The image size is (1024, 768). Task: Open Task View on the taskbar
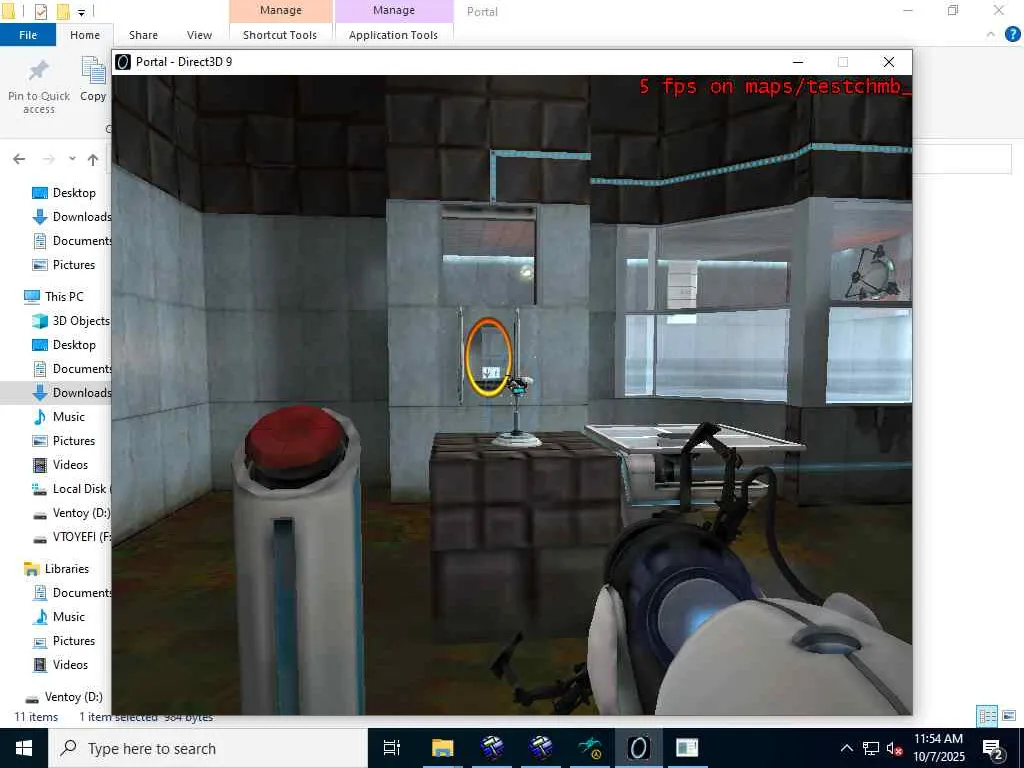[392, 748]
